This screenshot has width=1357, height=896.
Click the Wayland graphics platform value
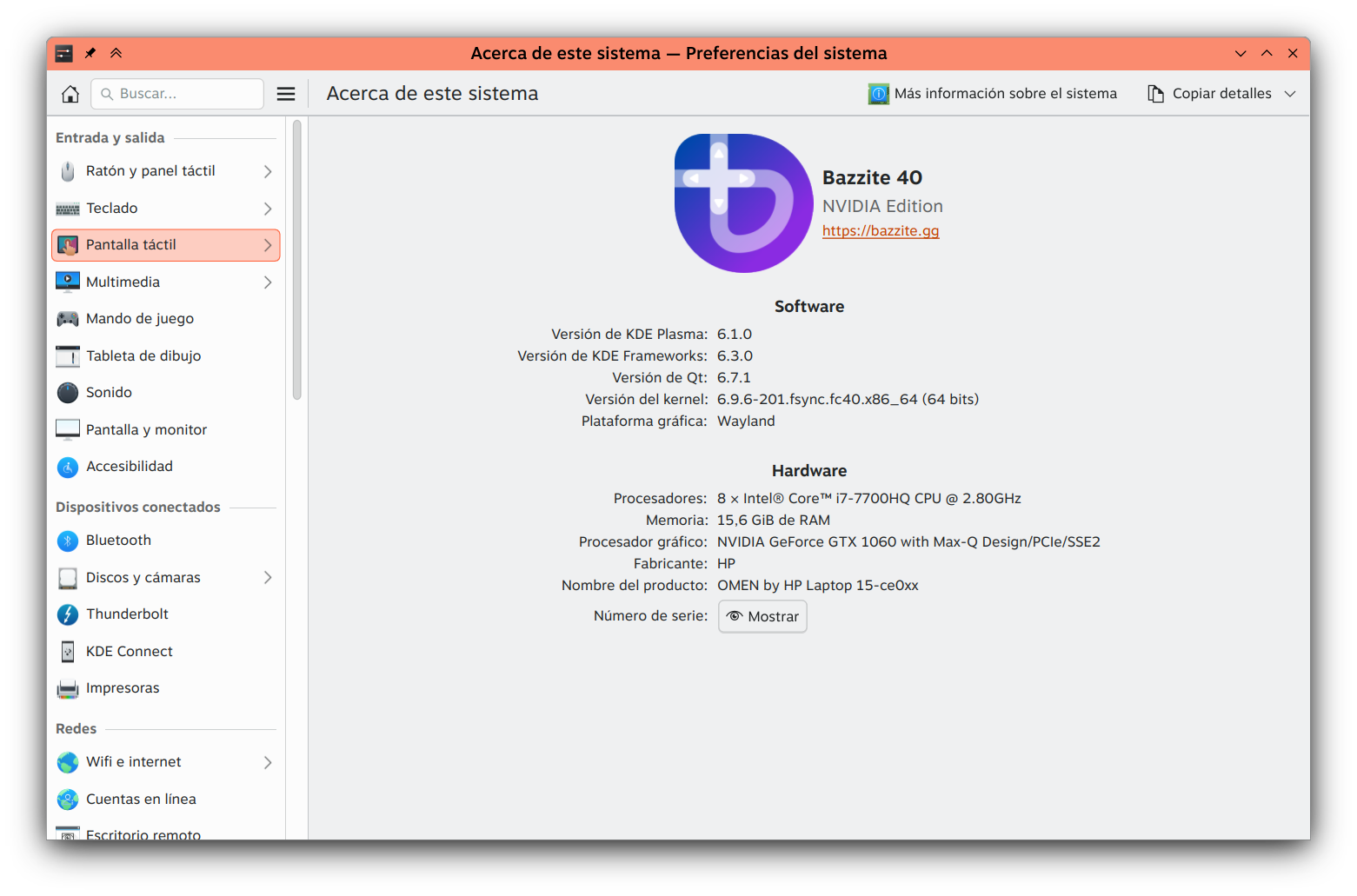click(746, 421)
